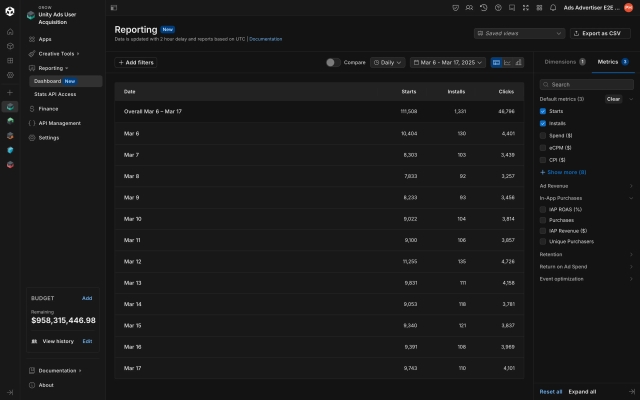640x400 pixels.
Task: Open the Documentation link under Reporting
Action: (265, 39)
